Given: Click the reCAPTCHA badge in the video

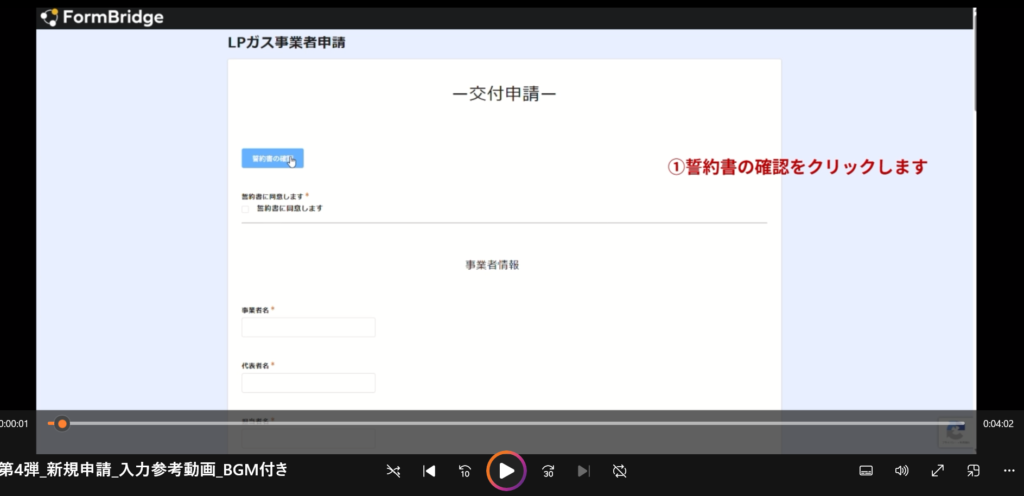Looking at the screenshot, I should pyautogui.click(x=955, y=432).
